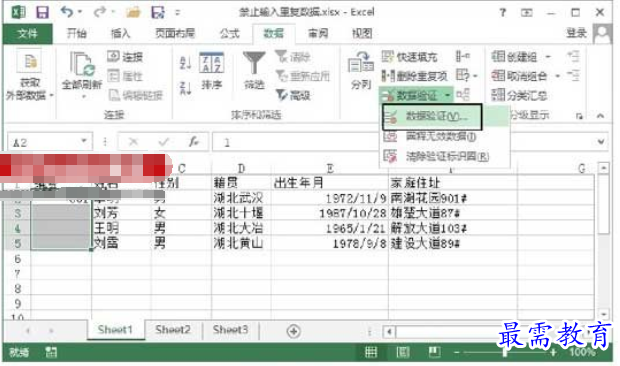This screenshot has width=620, height=366.
Task: Sort descending Z to A
Action: pyautogui.click(x=185, y=88)
